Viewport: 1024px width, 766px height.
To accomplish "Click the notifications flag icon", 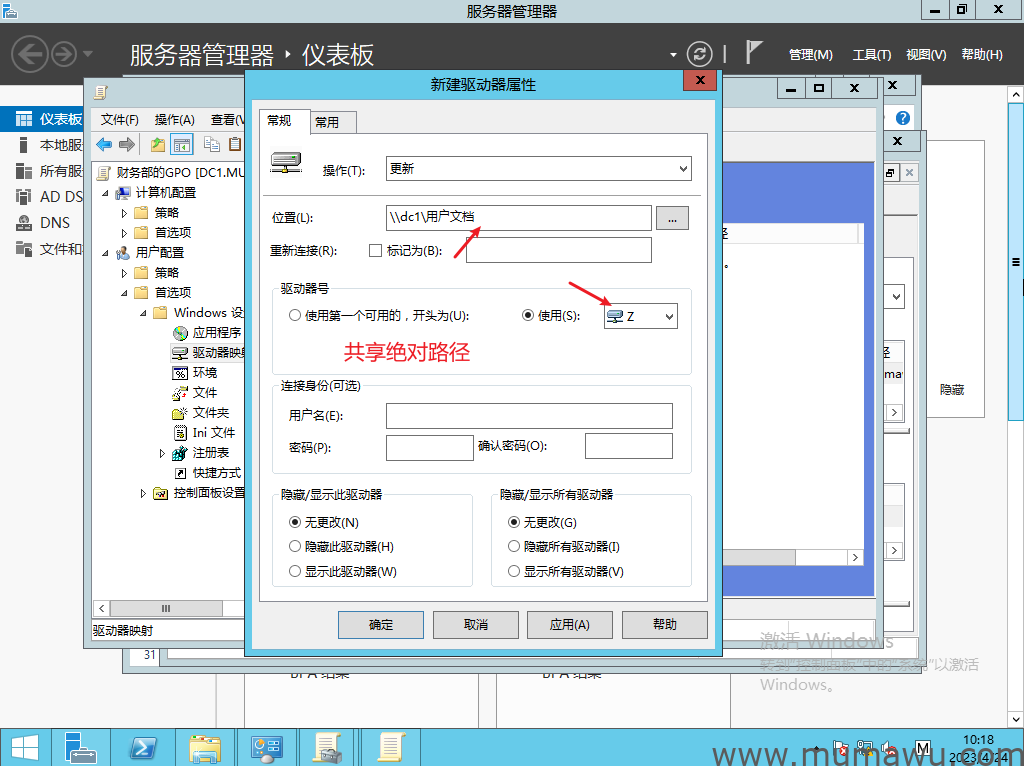I will (754, 53).
